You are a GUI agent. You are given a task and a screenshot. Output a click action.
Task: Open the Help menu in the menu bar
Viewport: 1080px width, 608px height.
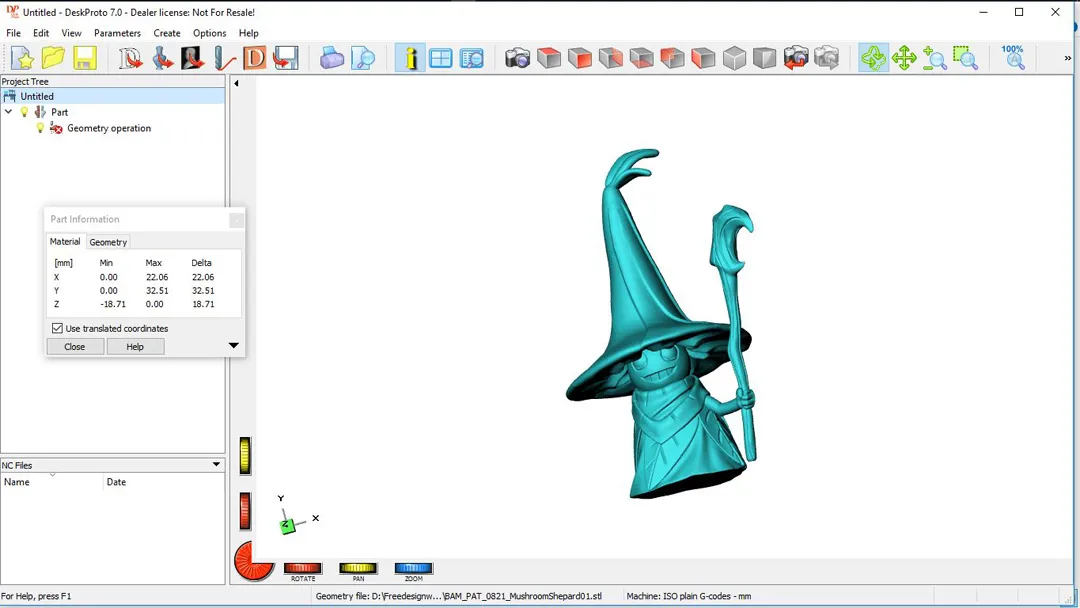249,33
